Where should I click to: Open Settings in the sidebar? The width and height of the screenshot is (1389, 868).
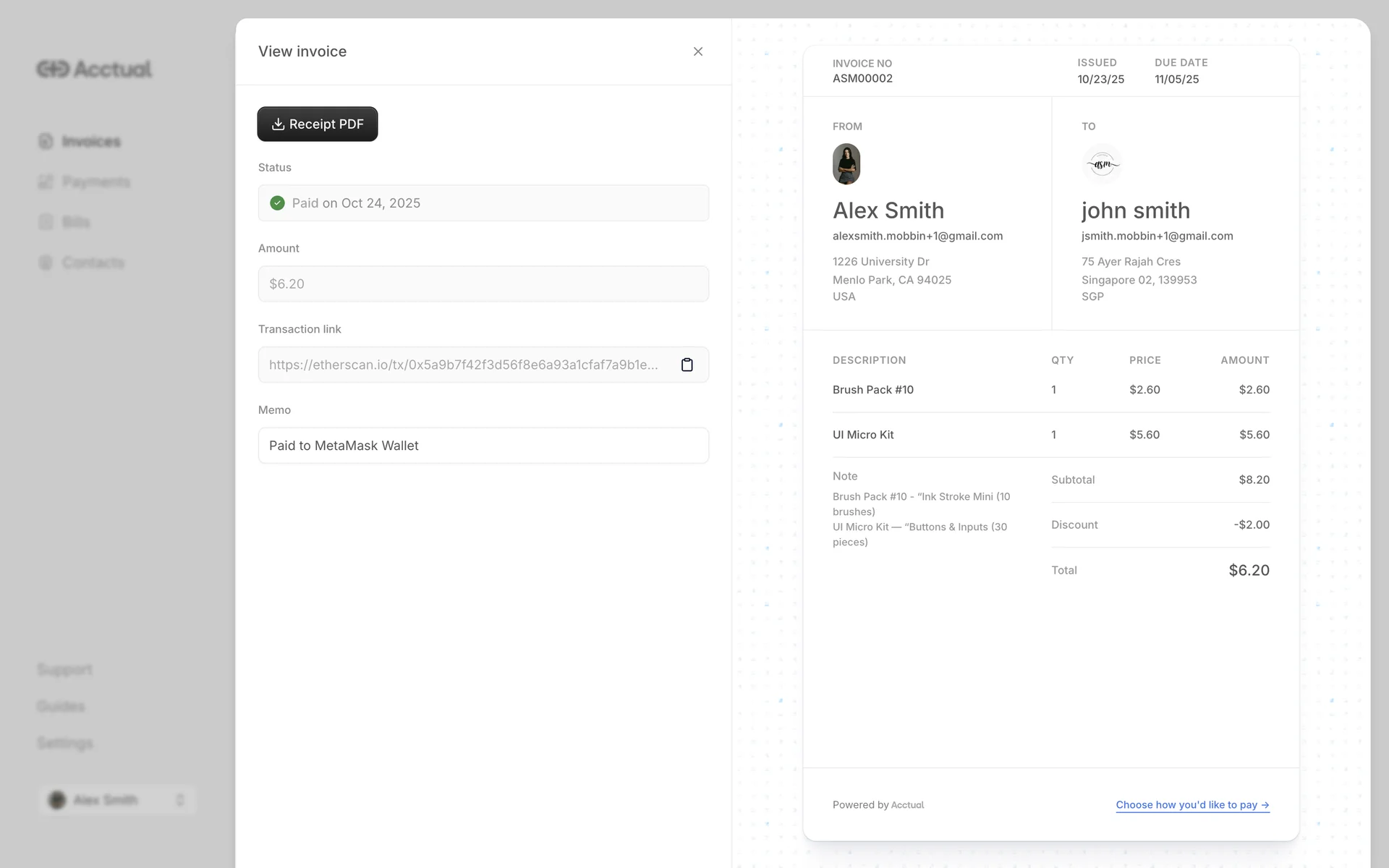(x=65, y=743)
